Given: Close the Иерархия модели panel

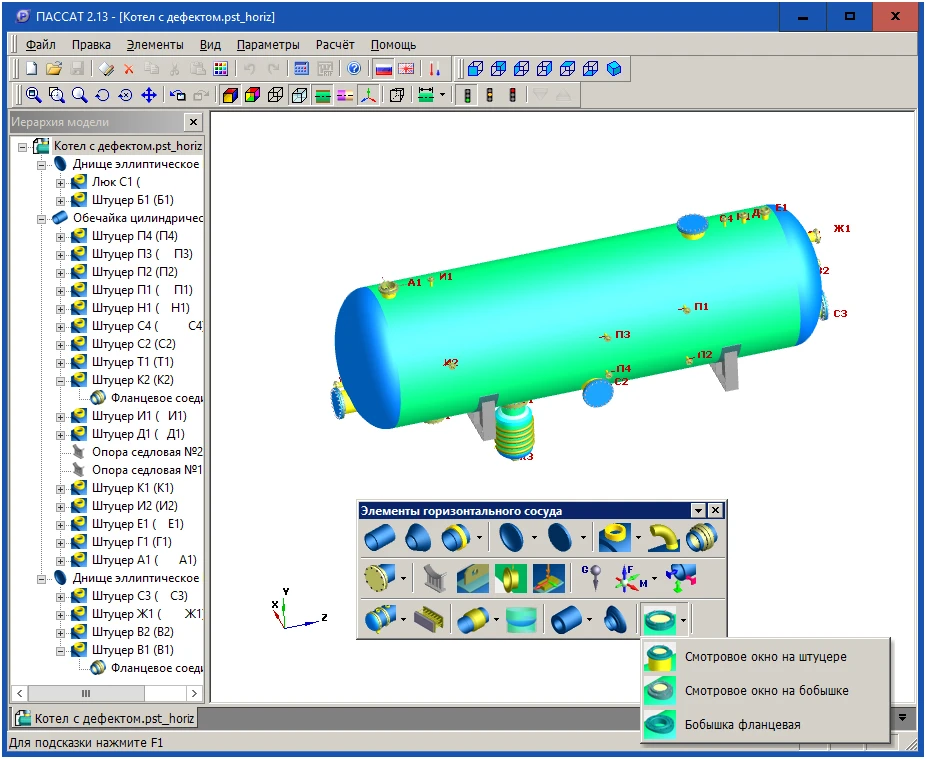Looking at the screenshot, I should click(x=193, y=122).
